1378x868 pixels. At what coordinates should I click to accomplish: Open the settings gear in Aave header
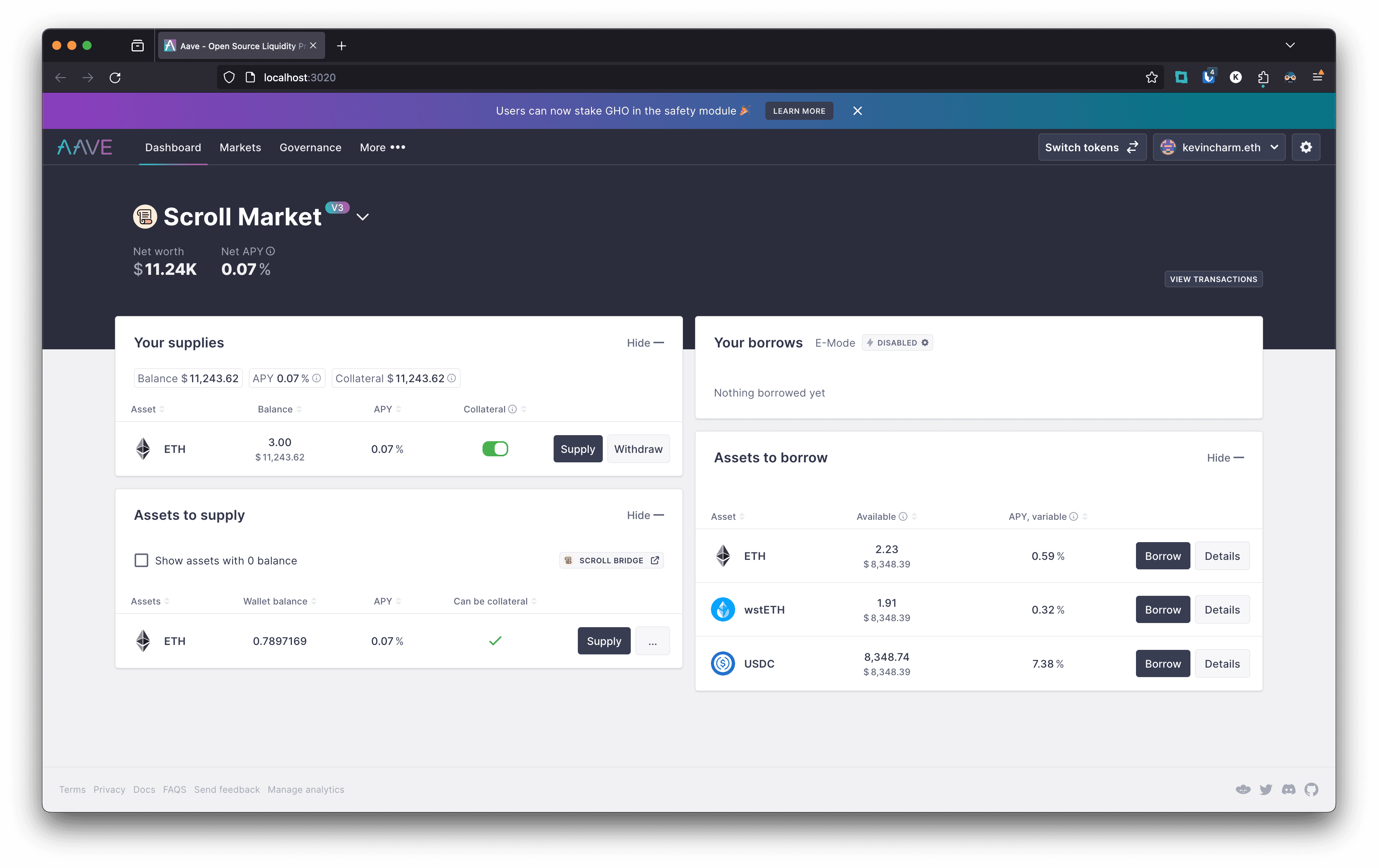tap(1306, 147)
